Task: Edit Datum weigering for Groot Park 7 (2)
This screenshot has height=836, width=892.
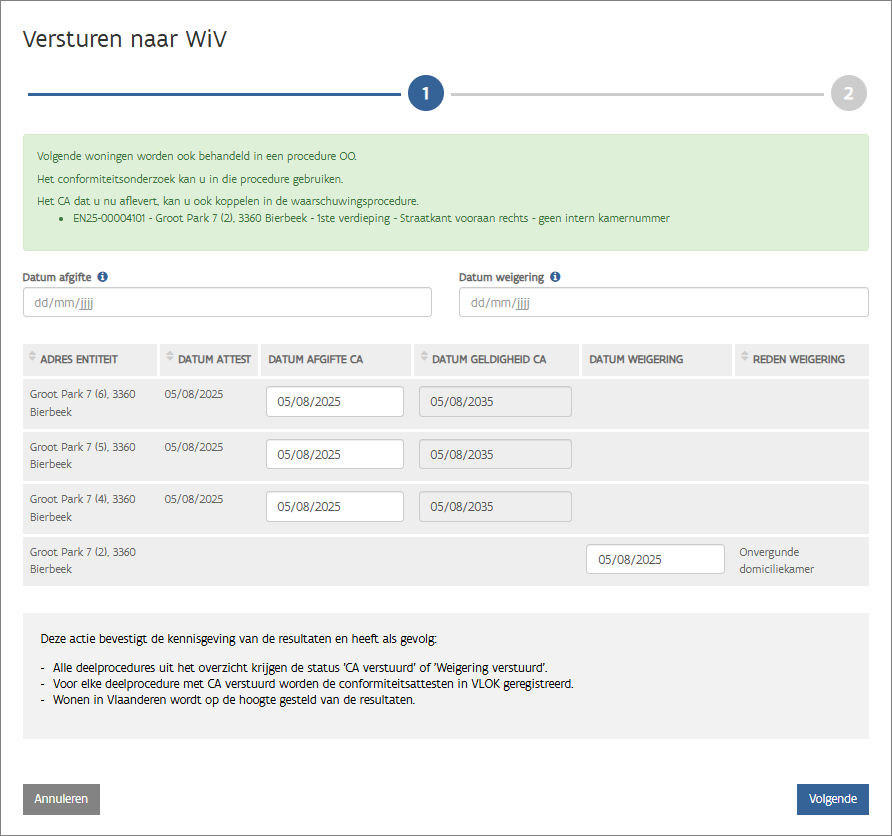Action: [x=654, y=560]
